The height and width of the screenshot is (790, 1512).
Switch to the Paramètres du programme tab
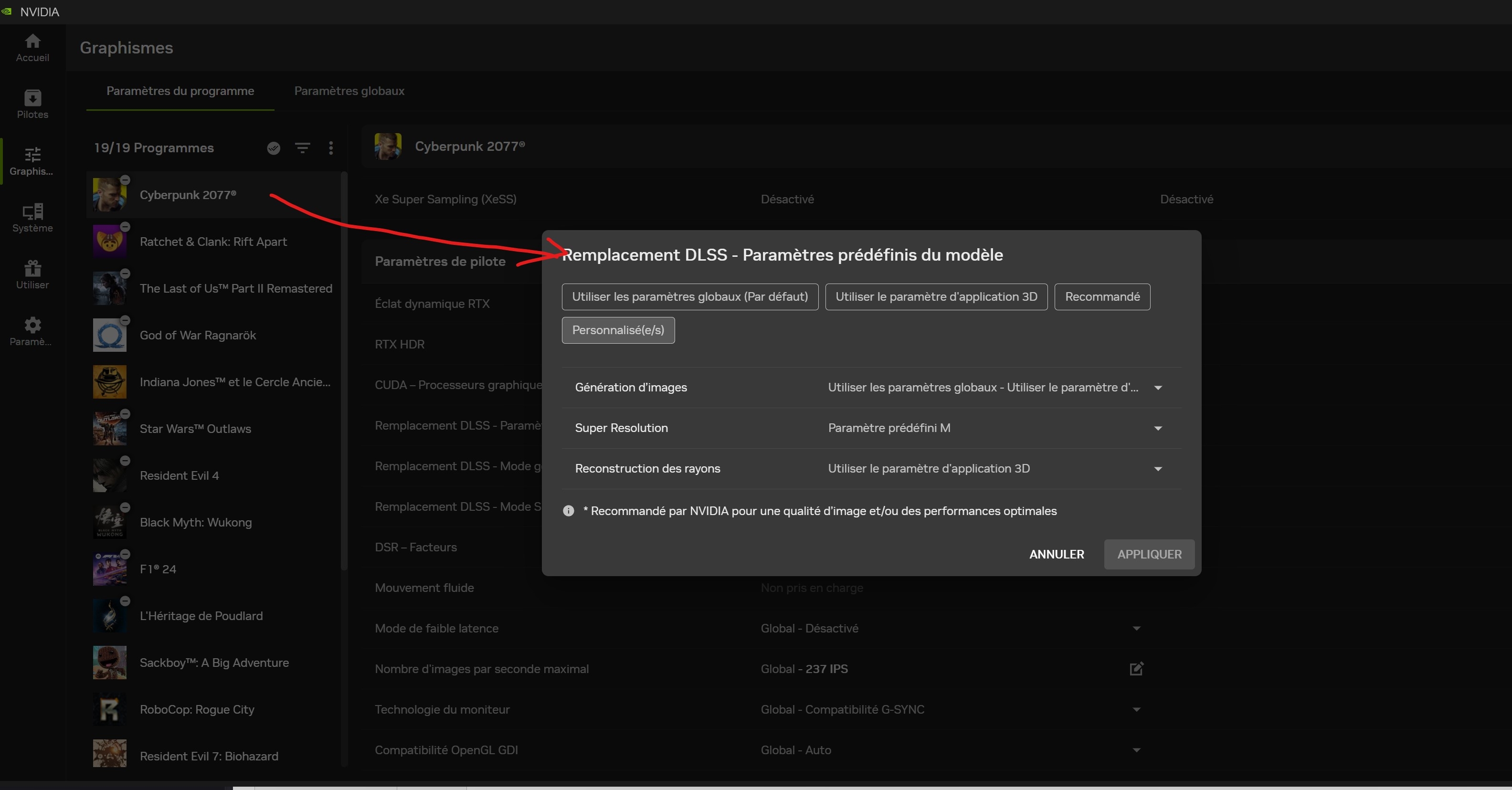180,91
